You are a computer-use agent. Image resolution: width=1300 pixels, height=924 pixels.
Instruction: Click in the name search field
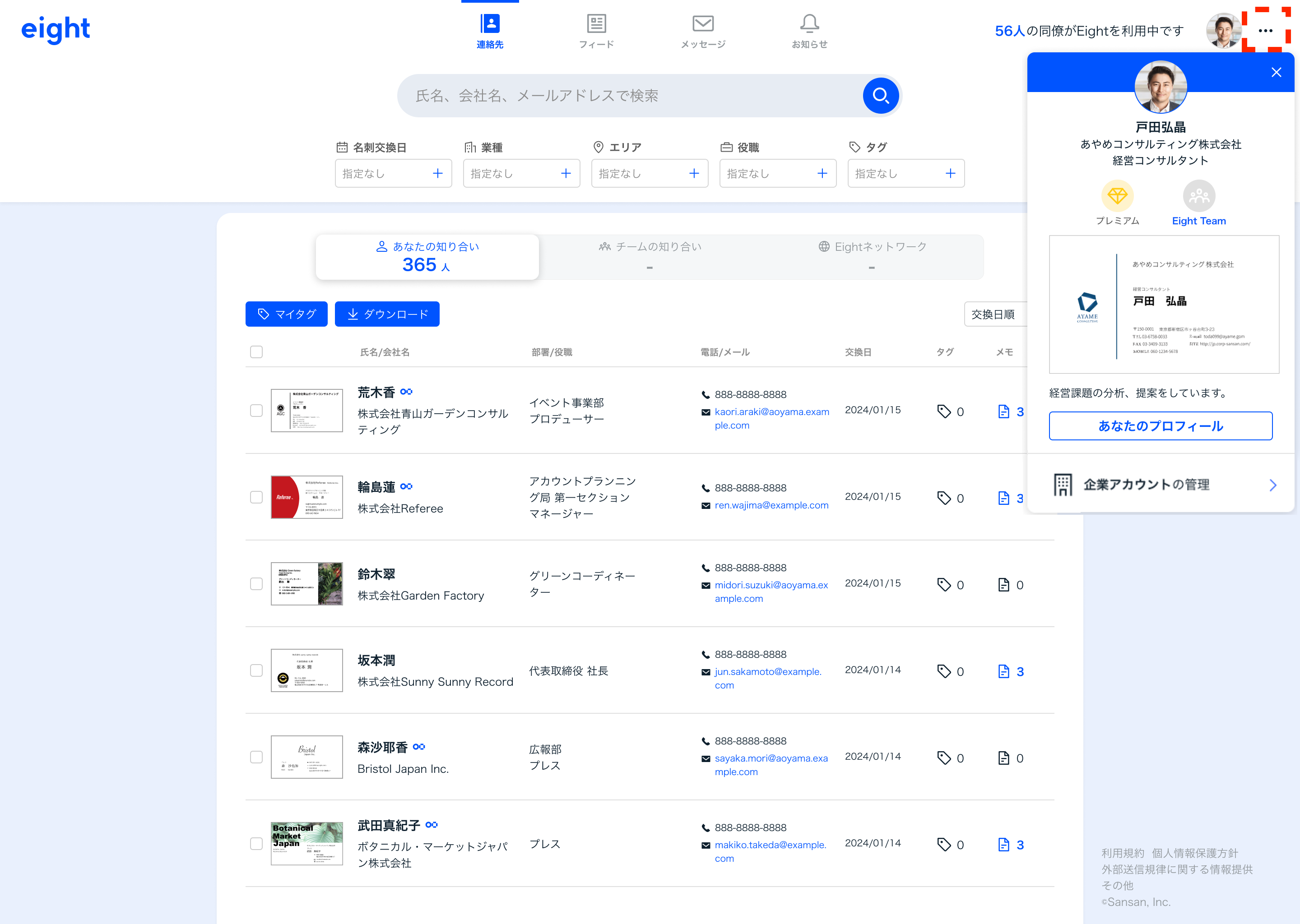(626, 96)
